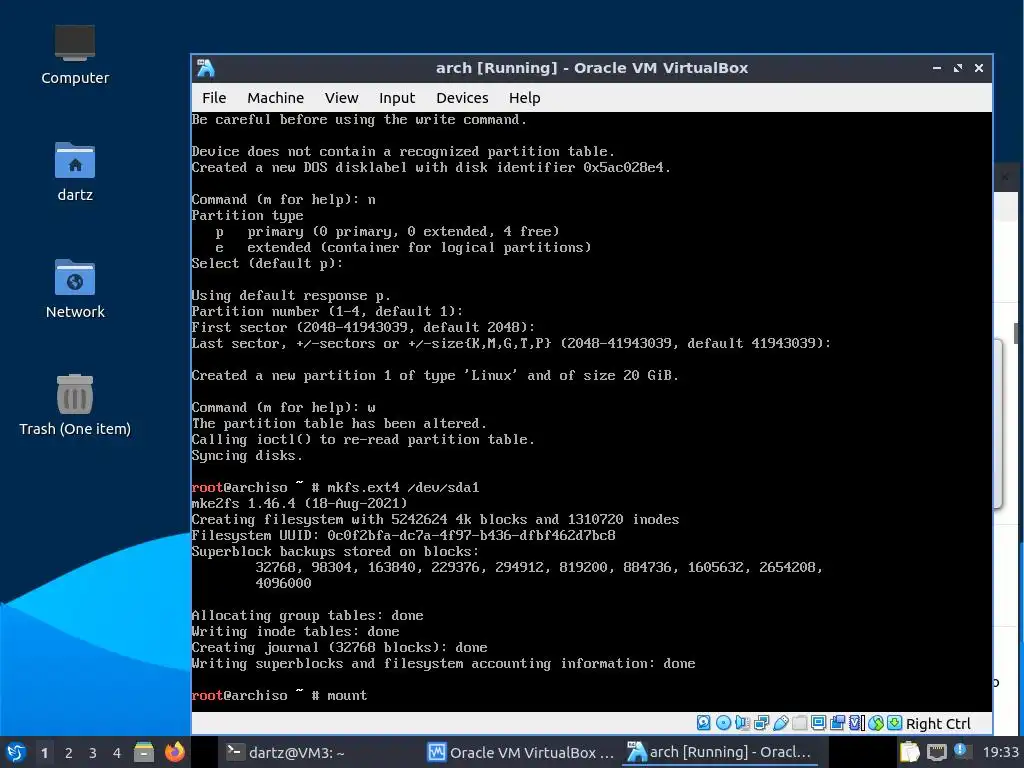Open the View menu

[x=341, y=98]
